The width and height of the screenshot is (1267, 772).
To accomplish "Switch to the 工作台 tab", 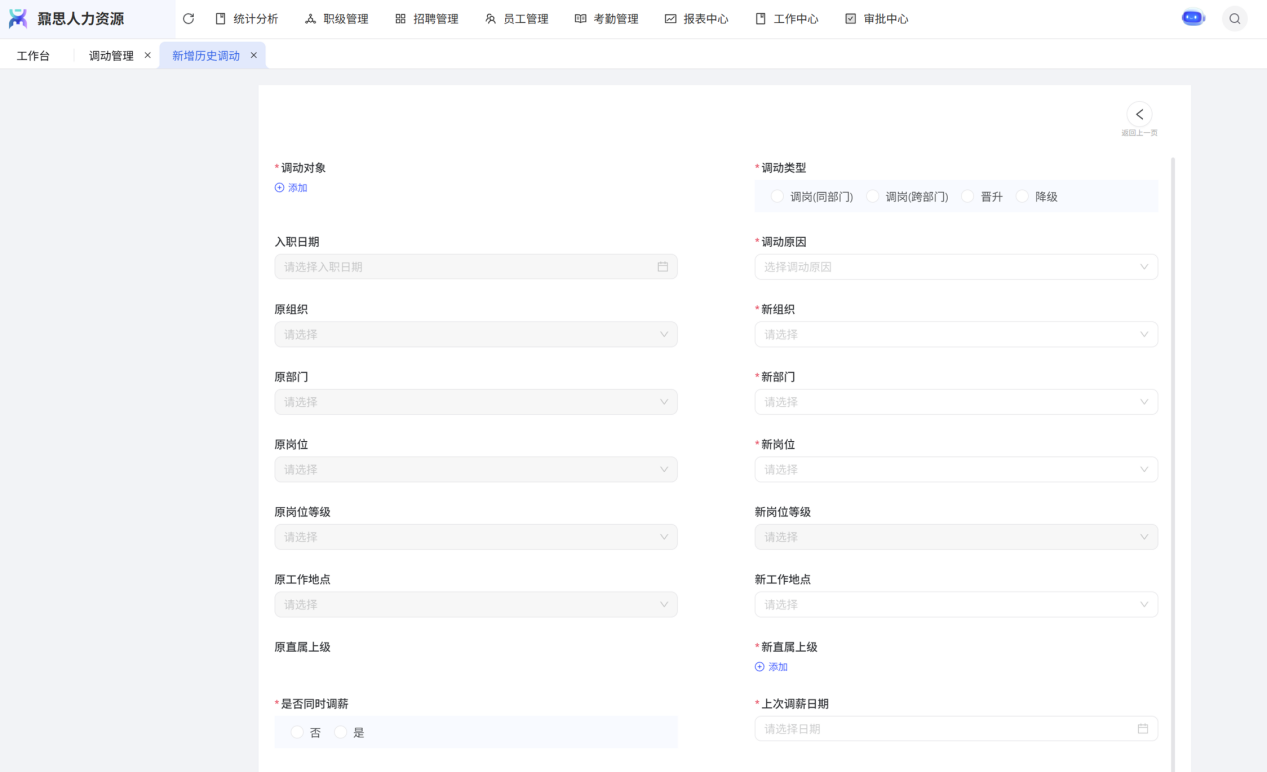I will (x=33, y=56).
